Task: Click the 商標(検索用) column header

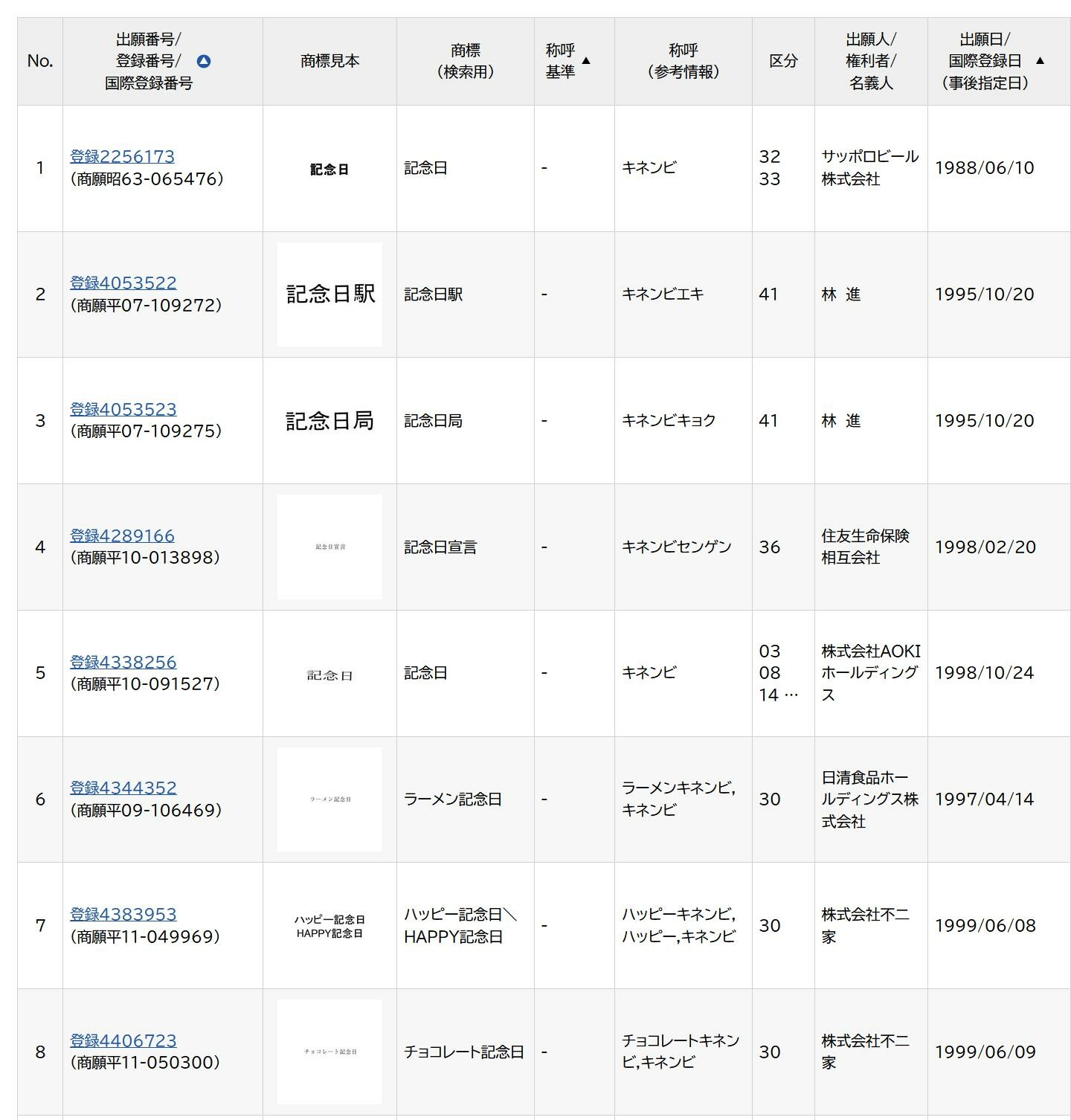Action: tap(465, 61)
